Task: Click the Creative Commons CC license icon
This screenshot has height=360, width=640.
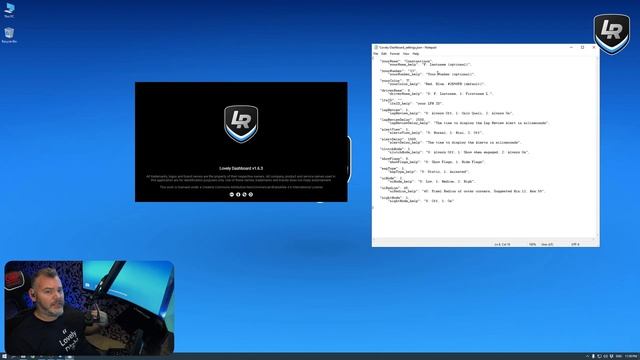Action: pos(231,194)
